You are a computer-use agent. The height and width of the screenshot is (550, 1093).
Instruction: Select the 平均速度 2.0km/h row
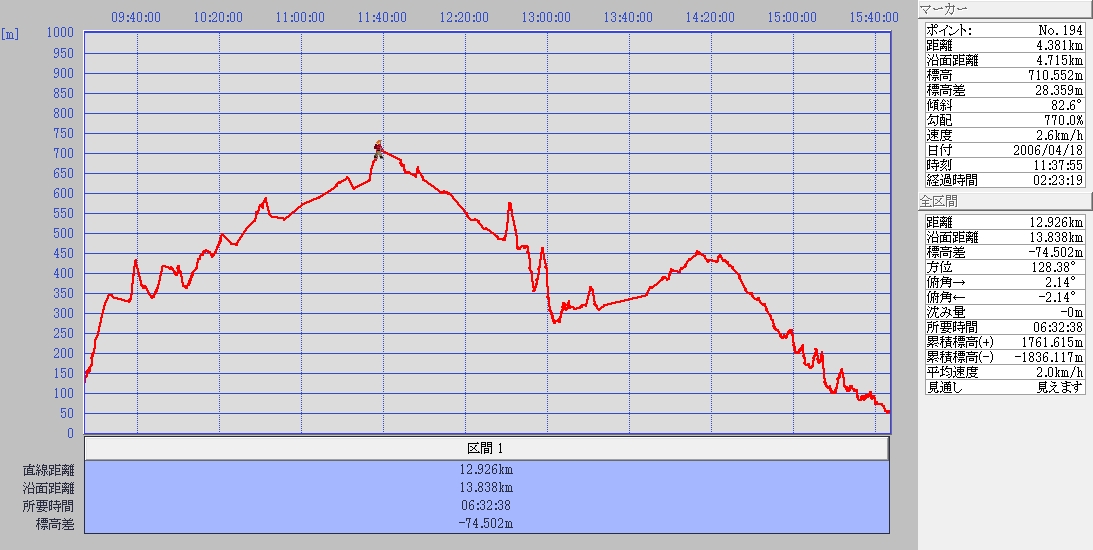coord(1002,372)
